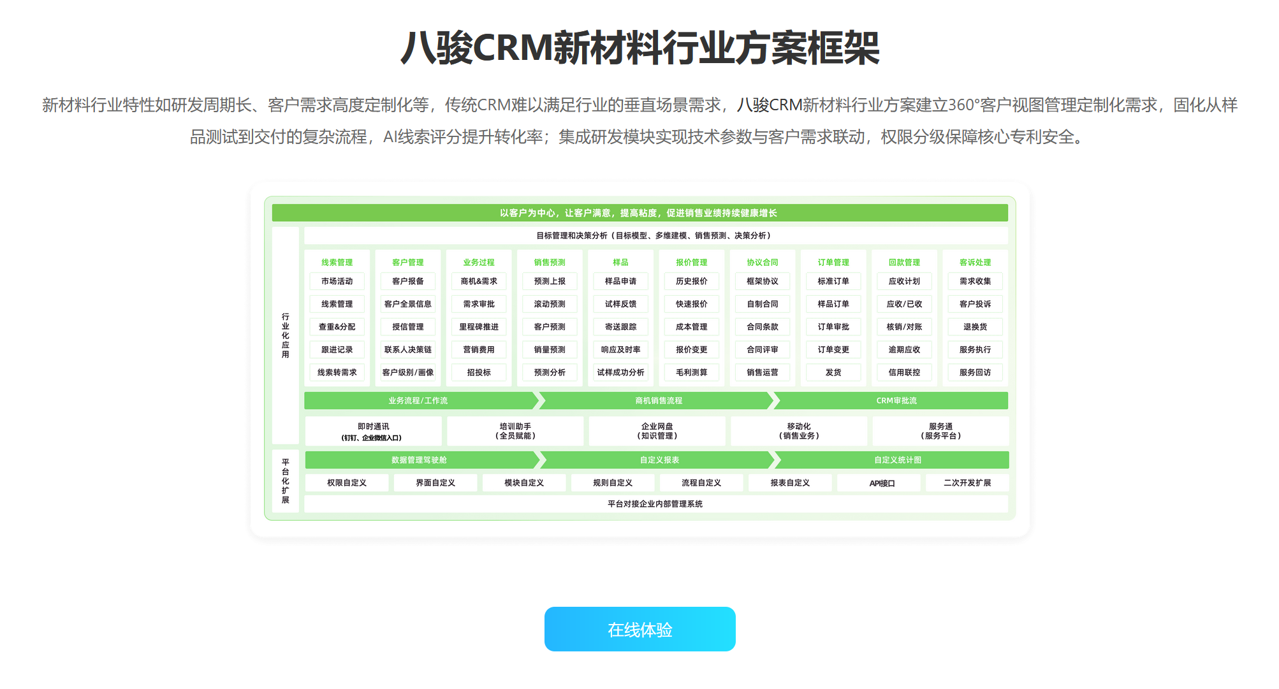Select the 样品申请 box
Screen dimensions: 1279x689
tap(620, 282)
